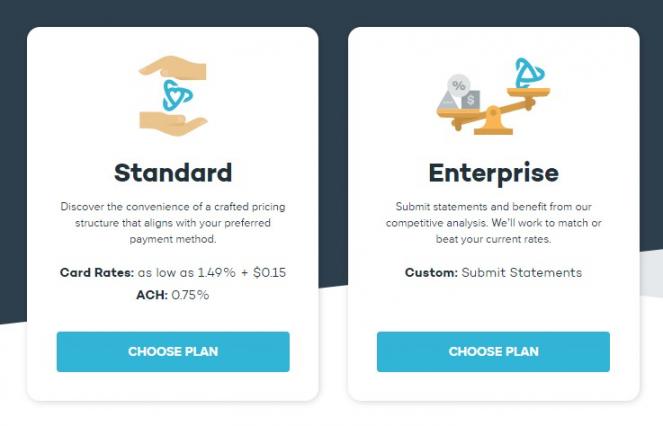
Task: Click the Custom: Submit Statements text
Action: tap(493, 272)
